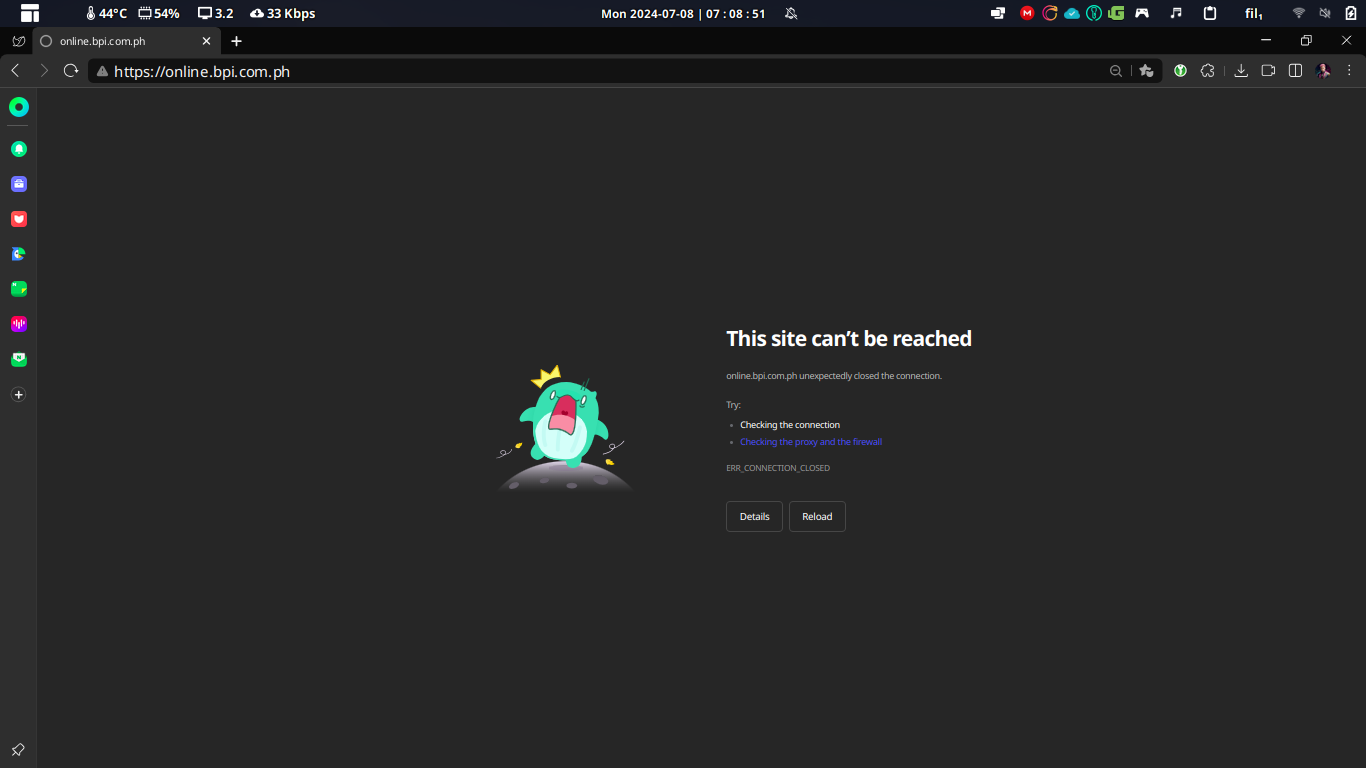Click the date and time in the panel
Viewport: 1366px width, 768px height.
pyautogui.click(x=683, y=13)
